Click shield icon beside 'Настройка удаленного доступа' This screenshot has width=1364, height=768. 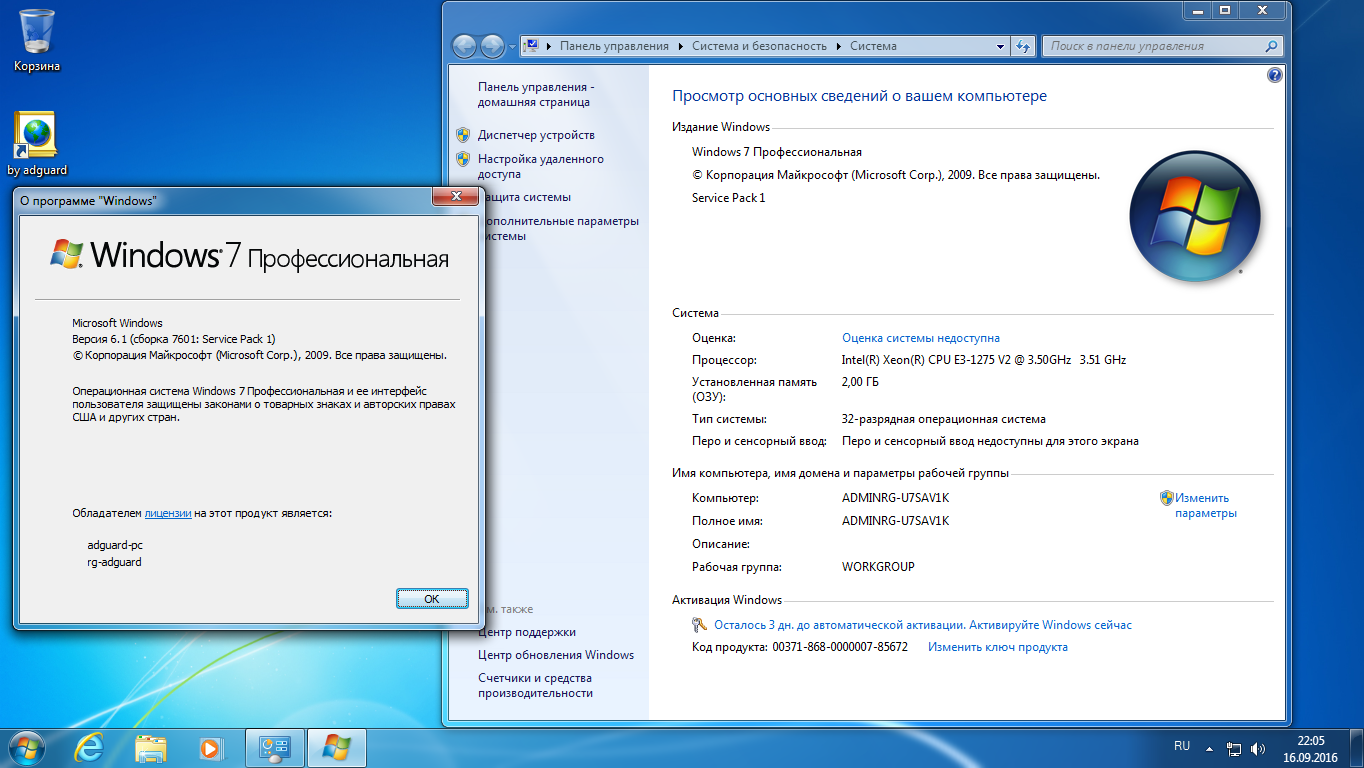click(463, 159)
